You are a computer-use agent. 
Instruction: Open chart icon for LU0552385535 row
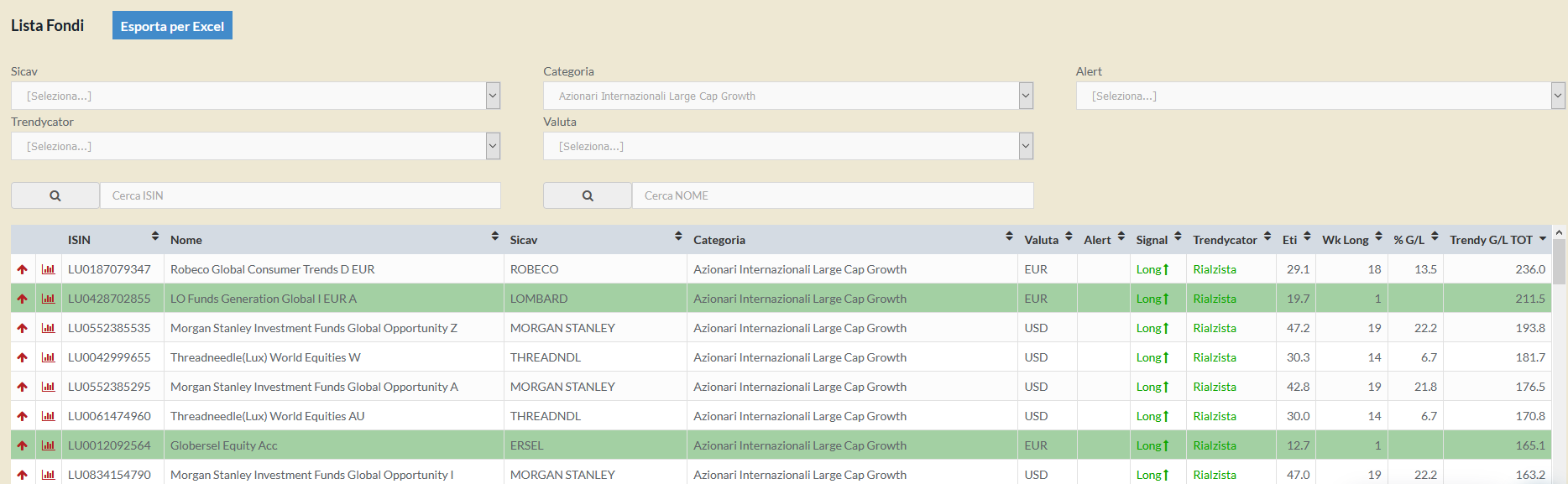coord(49,328)
